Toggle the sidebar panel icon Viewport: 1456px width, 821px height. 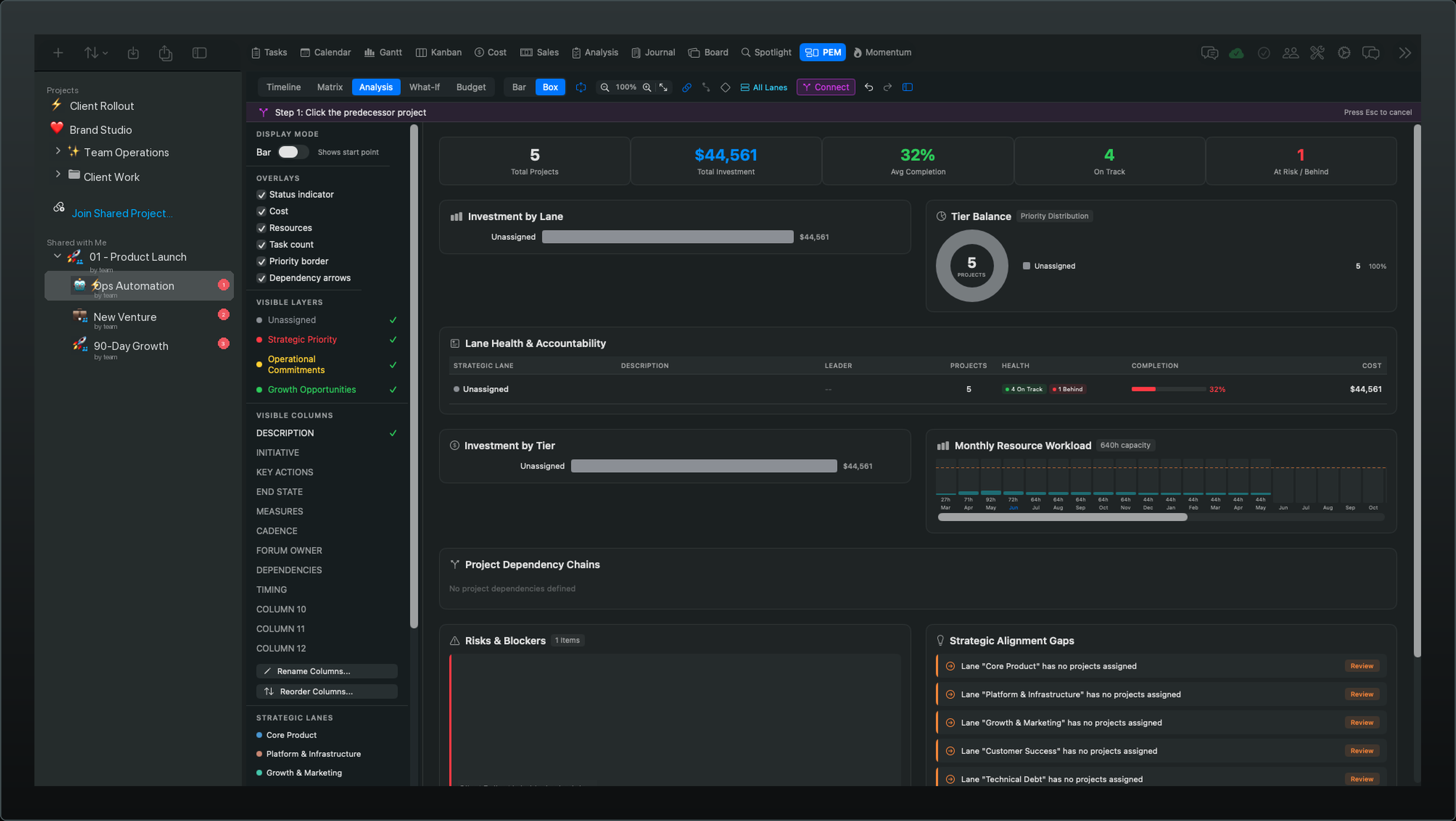tap(199, 53)
